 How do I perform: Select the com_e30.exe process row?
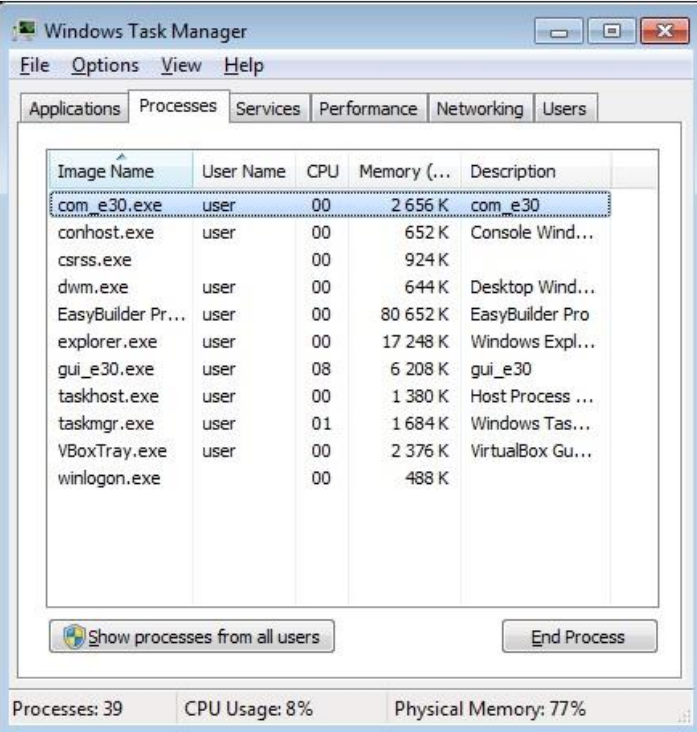click(x=330, y=205)
